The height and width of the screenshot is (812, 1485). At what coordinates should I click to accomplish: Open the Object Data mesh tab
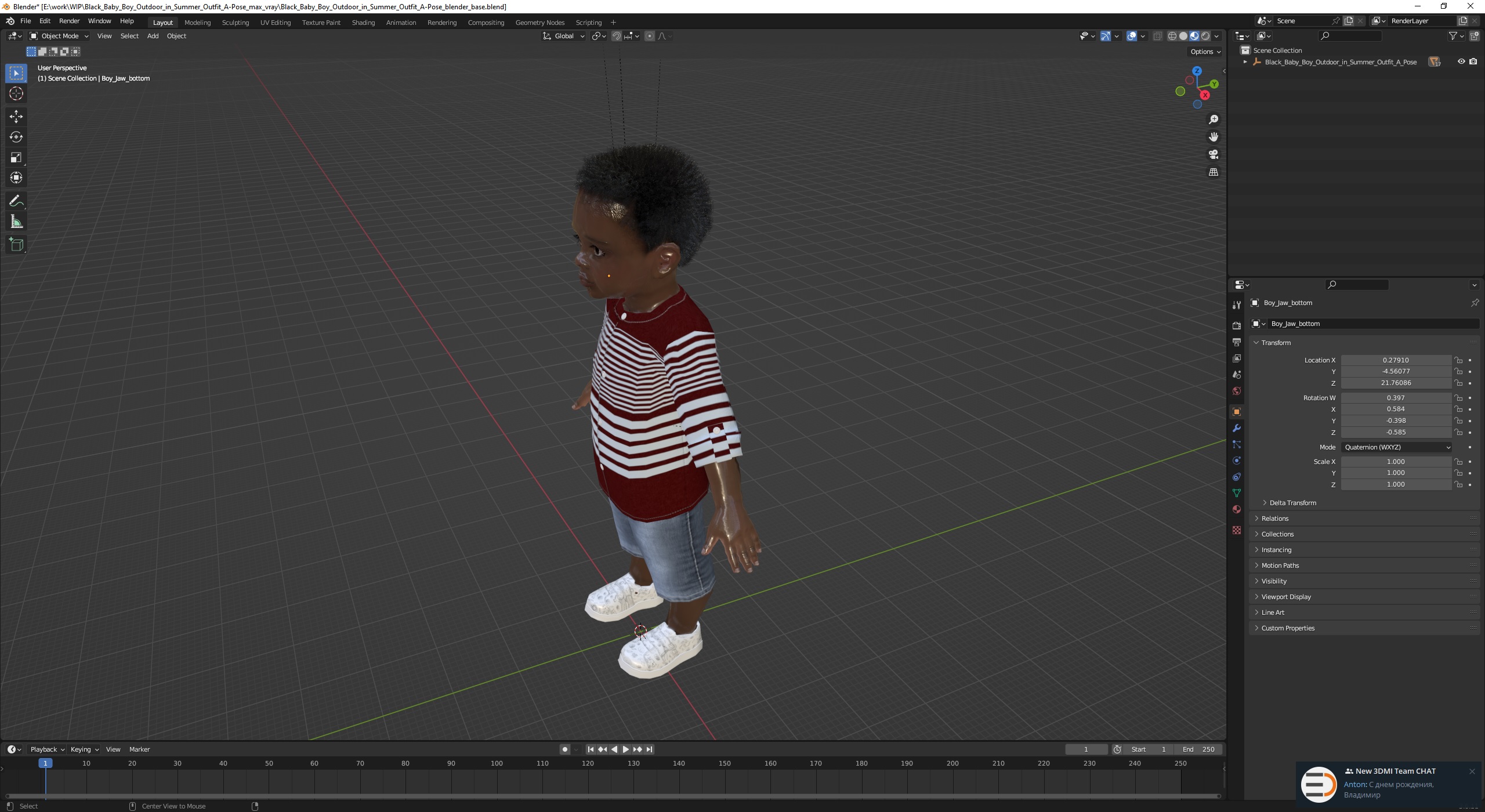tap(1237, 493)
